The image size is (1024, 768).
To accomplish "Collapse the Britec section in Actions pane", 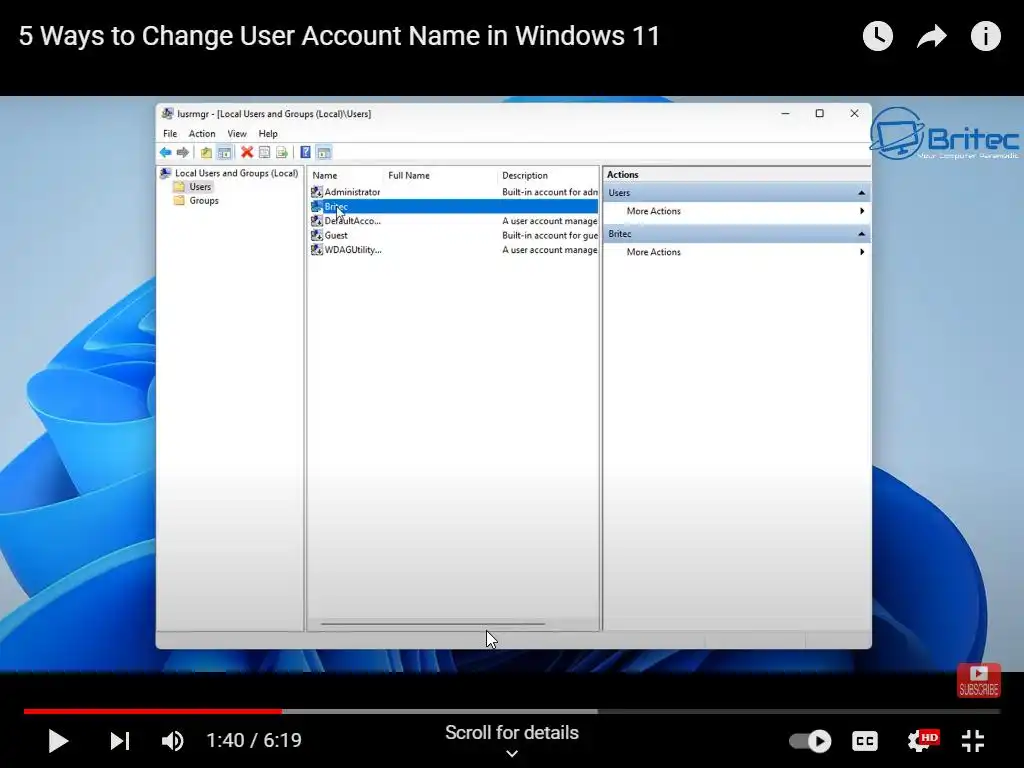I will (x=861, y=234).
